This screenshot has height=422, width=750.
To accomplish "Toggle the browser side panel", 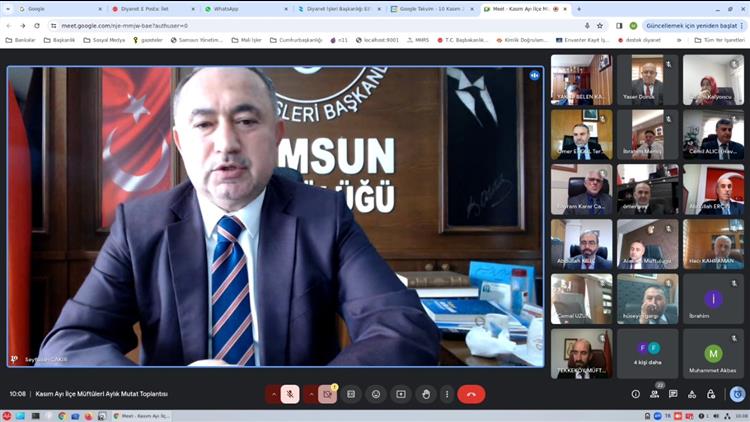I will pos(619,25).
